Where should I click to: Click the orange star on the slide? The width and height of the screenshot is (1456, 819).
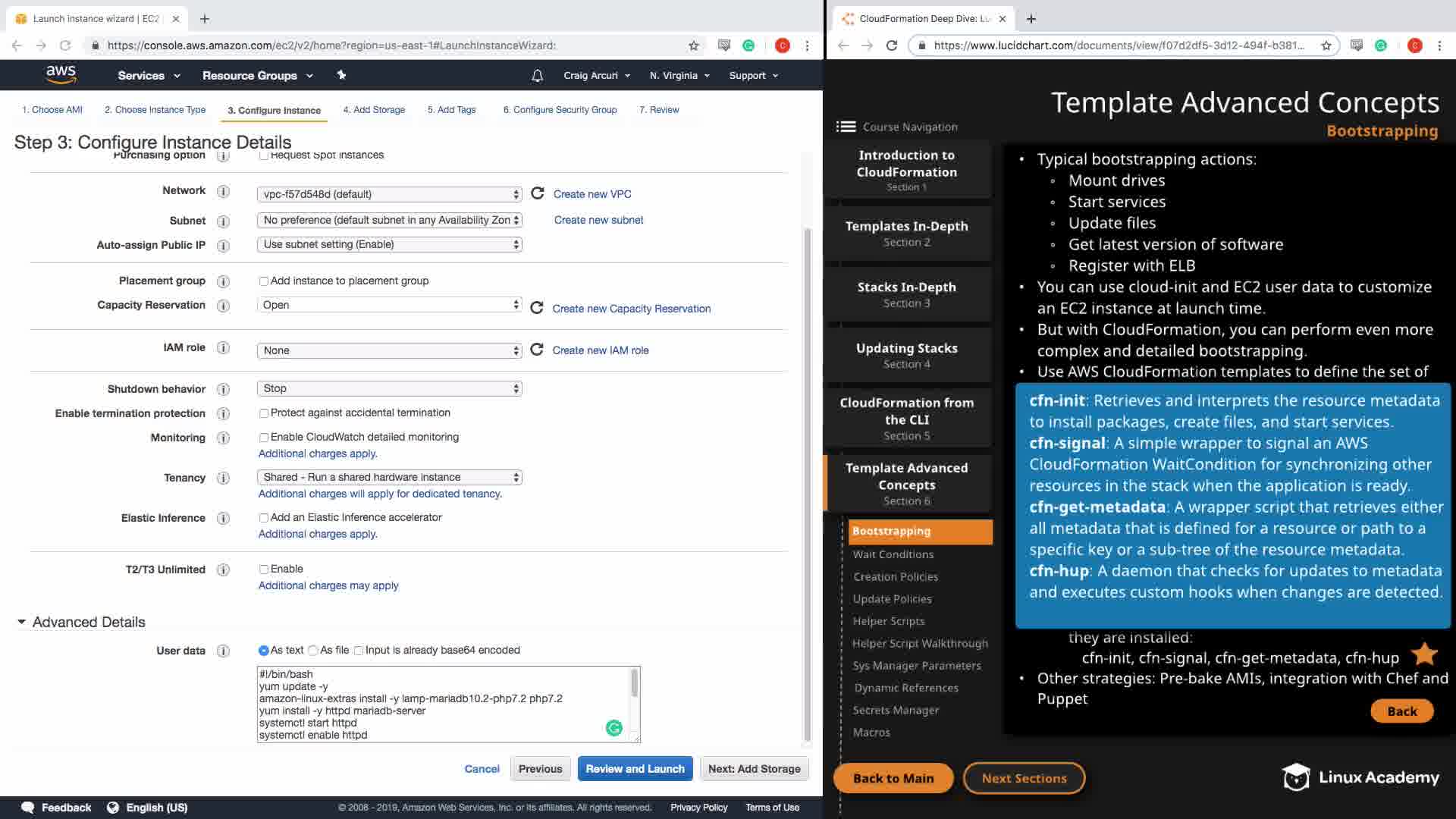click(1424, 654)
